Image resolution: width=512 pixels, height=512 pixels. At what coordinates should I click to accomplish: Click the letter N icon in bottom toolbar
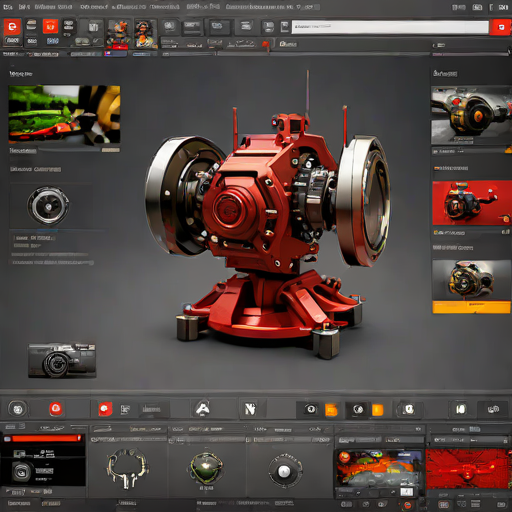pos(250,409)
